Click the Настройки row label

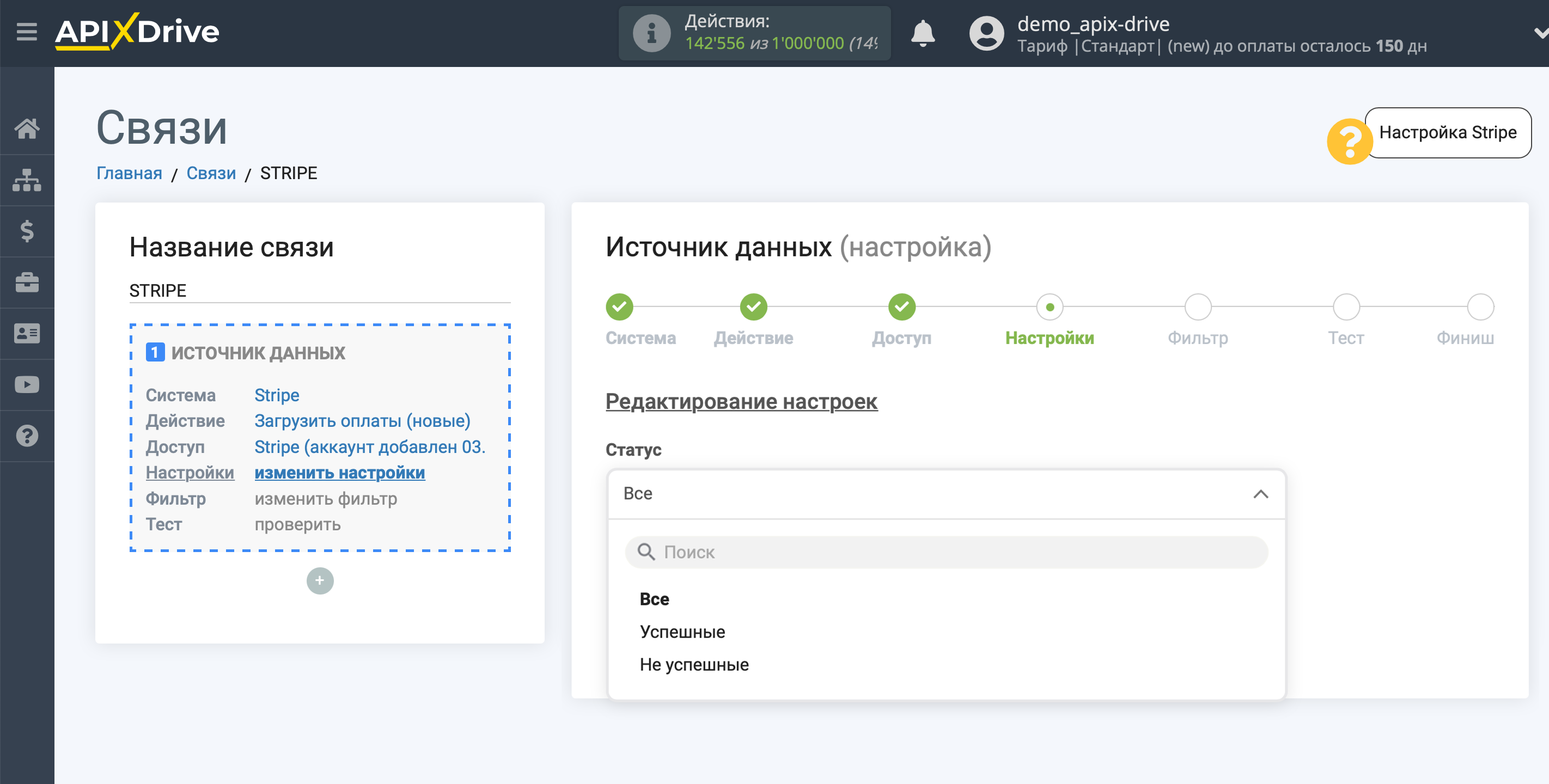tap(190, 473)
